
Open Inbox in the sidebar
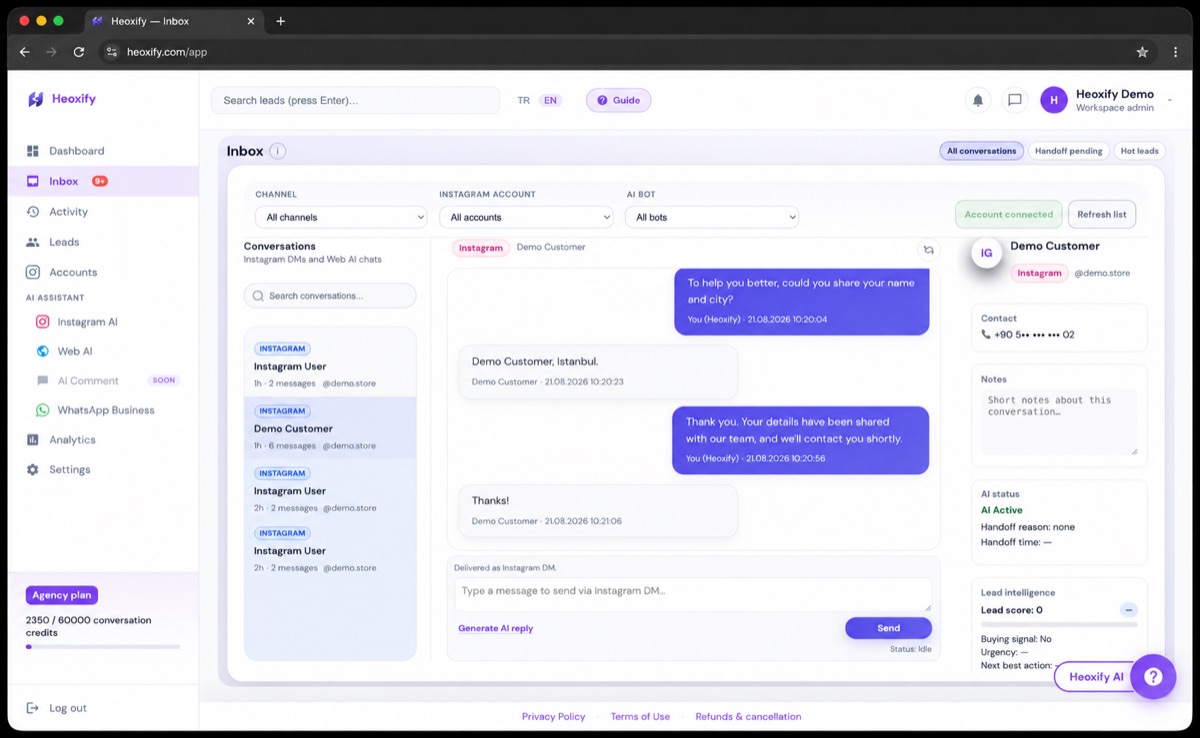[x=102, y=181]
